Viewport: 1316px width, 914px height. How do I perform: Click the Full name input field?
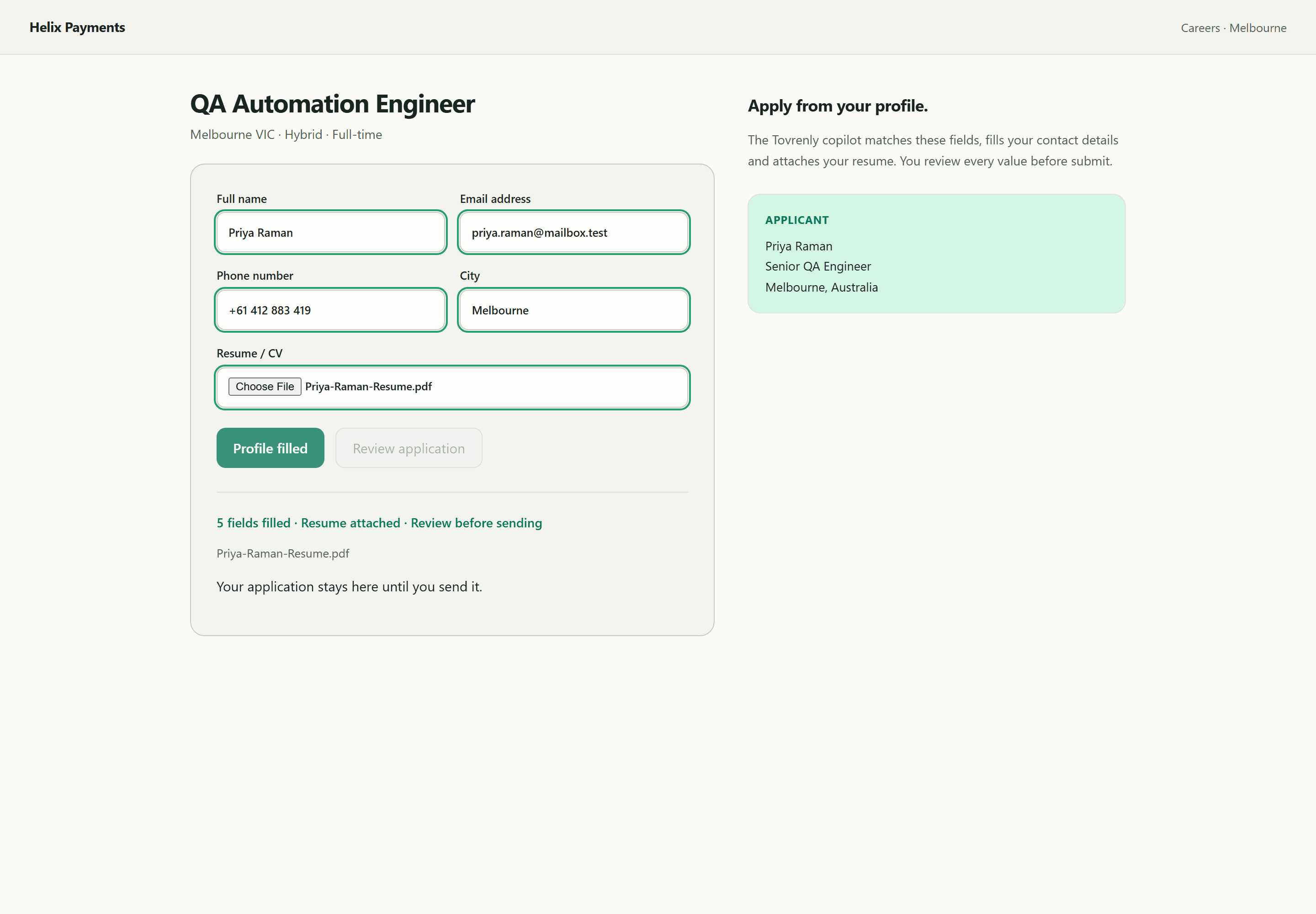coord(330,233)
